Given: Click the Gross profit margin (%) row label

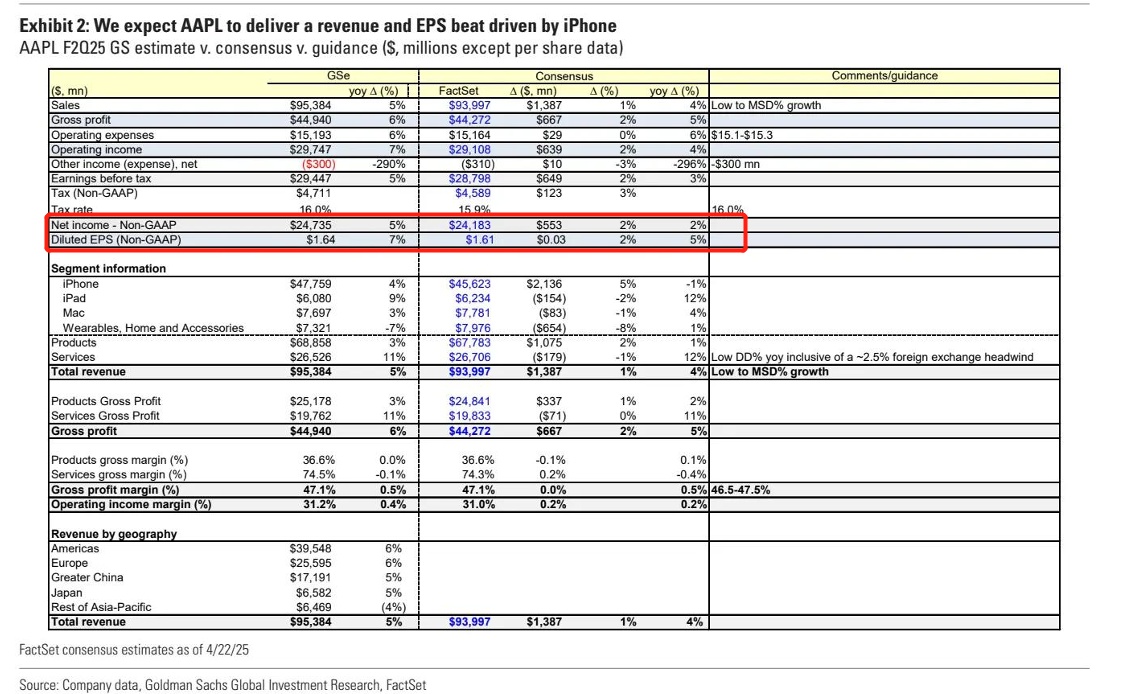Looking at the screenshot, I should [115, 490].
